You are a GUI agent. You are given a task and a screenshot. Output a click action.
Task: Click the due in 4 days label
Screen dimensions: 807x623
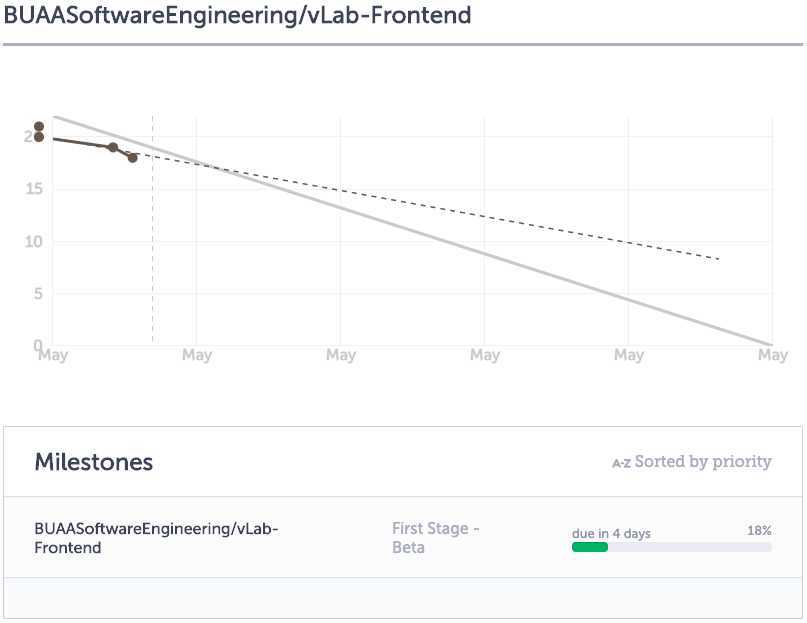tap(611, 533)
